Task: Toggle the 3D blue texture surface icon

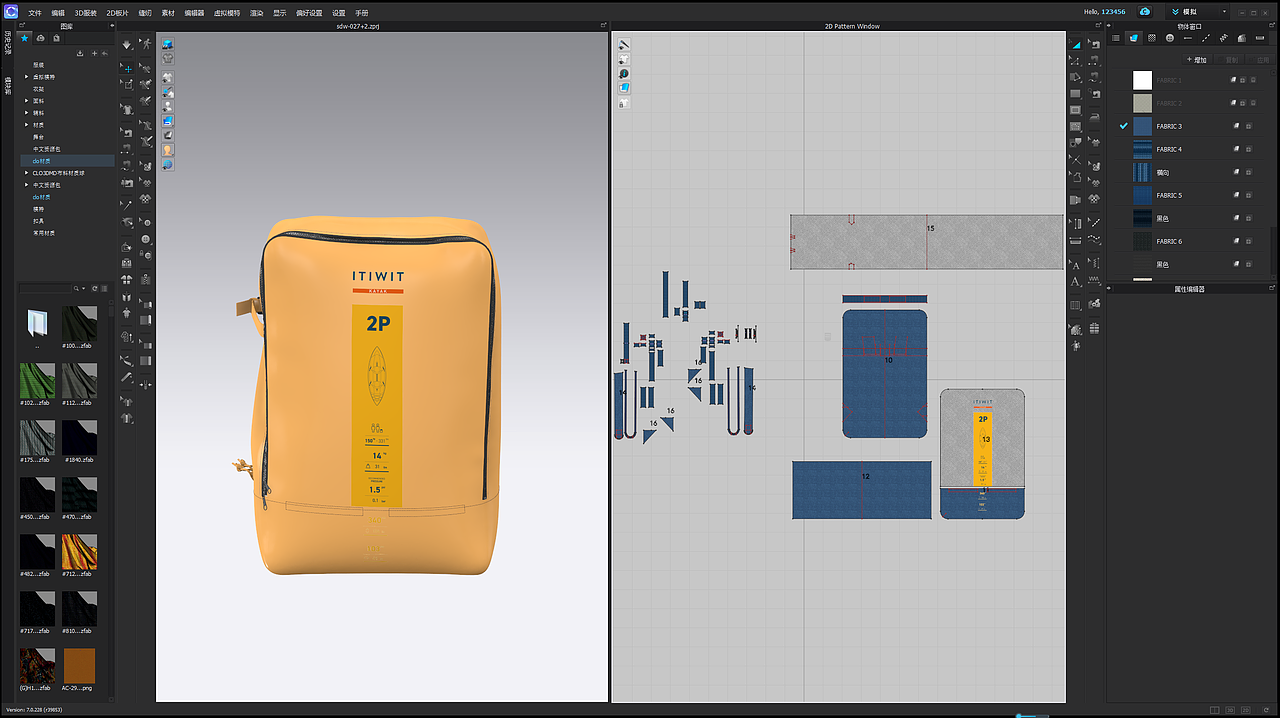Action: 167,121
